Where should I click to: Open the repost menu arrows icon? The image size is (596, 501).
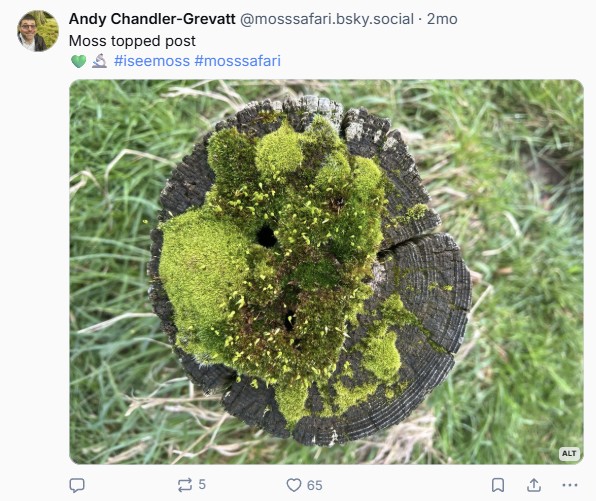[185, 485]
